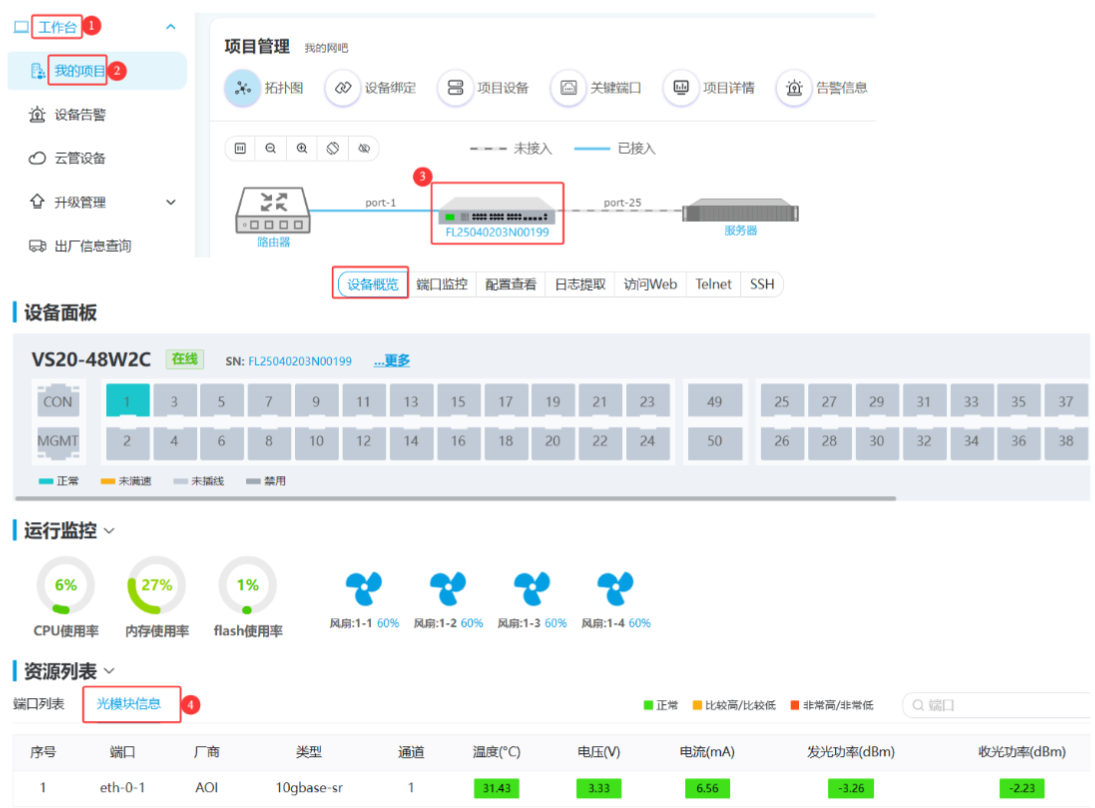Viewport: 1095px width, 808px height.
Task: Select the 服务器 server node in topology
Action: (x=740, y=212)
